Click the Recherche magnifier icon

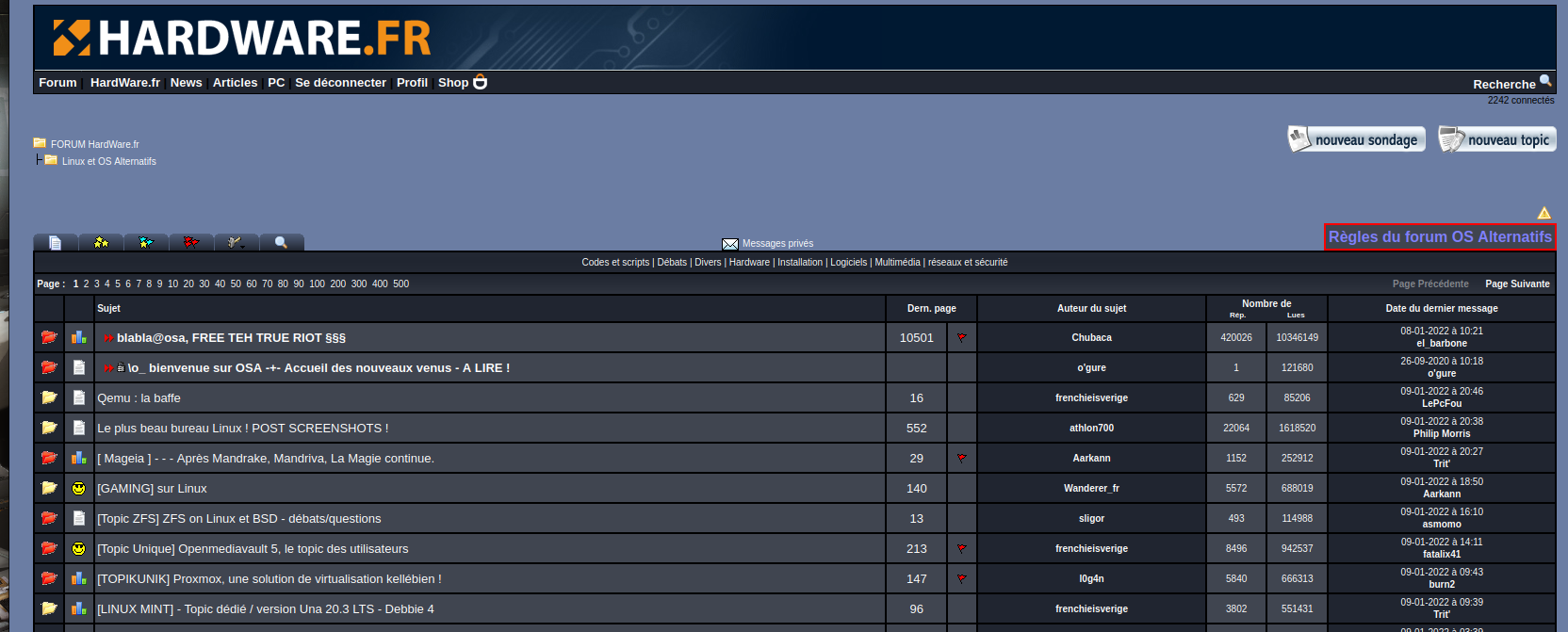click(1545, 81)
